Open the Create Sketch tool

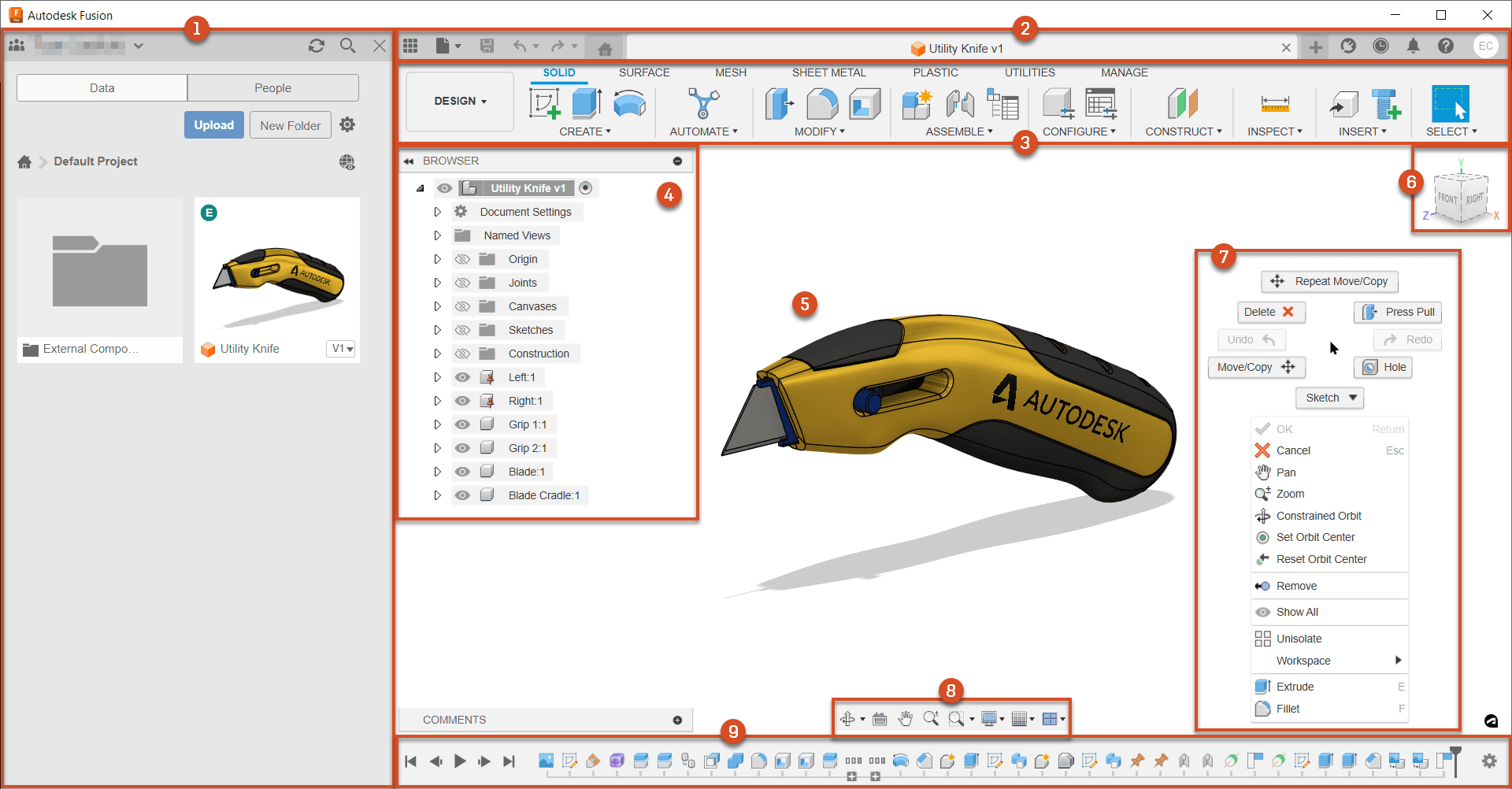pos(545,103)
